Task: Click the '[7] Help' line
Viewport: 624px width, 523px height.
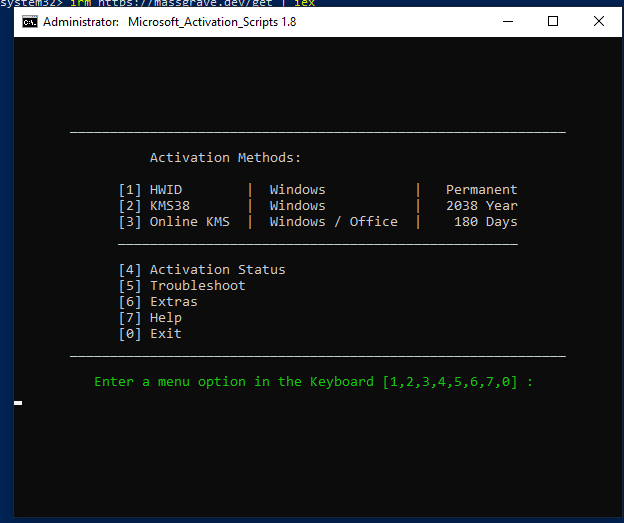Action: (x=150, y=318)
